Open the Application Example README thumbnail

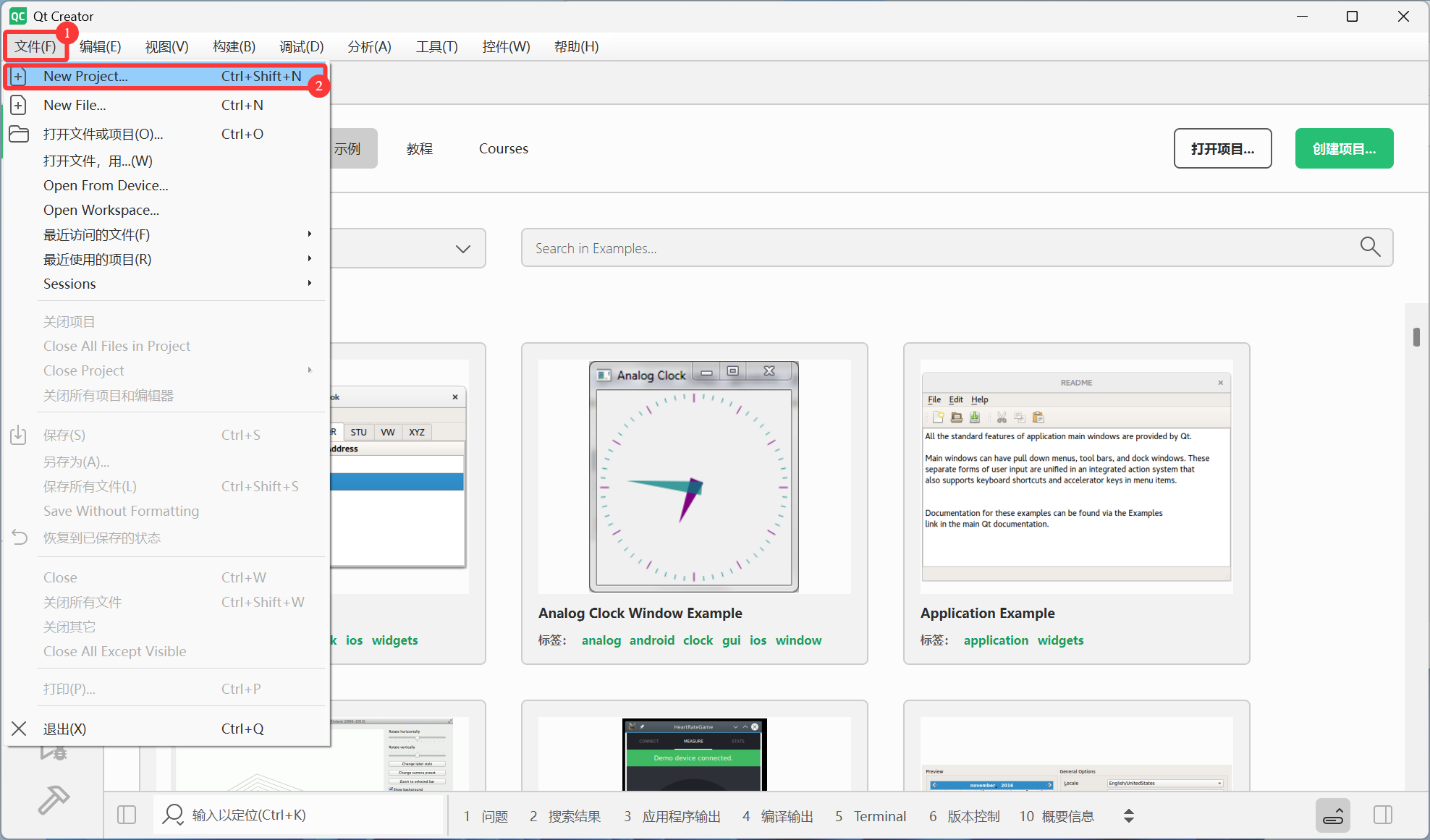click(x=1076, y=477)
